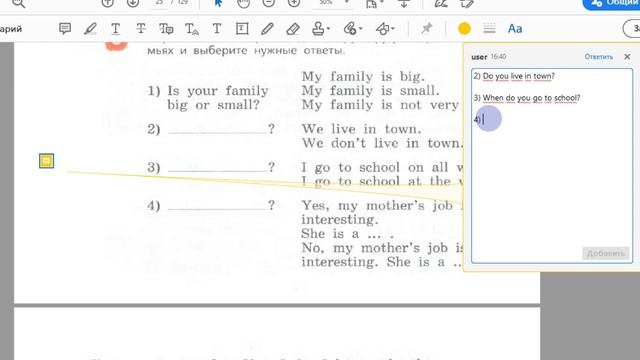Click the drawing shapes tool icon
The width and height of the screenshot is (640, 360).
(382, 29)
